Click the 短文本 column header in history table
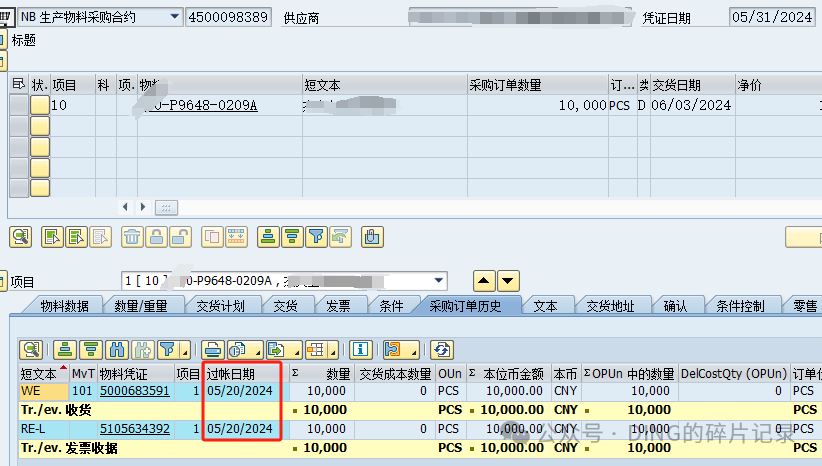The height and width of the screenshot is (466, 822). point(44,374)
